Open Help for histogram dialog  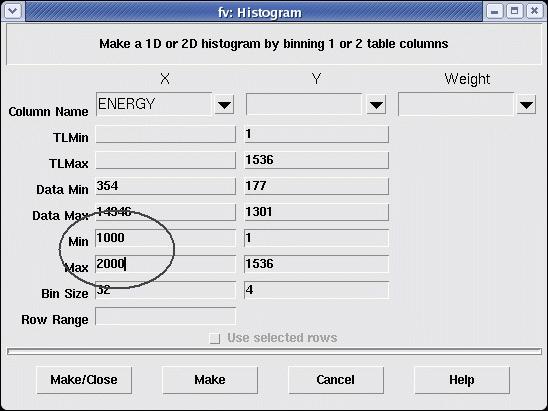tap(462, 380)
